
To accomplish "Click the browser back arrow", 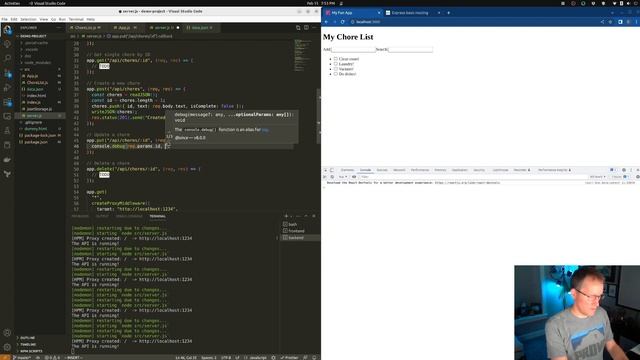I will [326, 22].
